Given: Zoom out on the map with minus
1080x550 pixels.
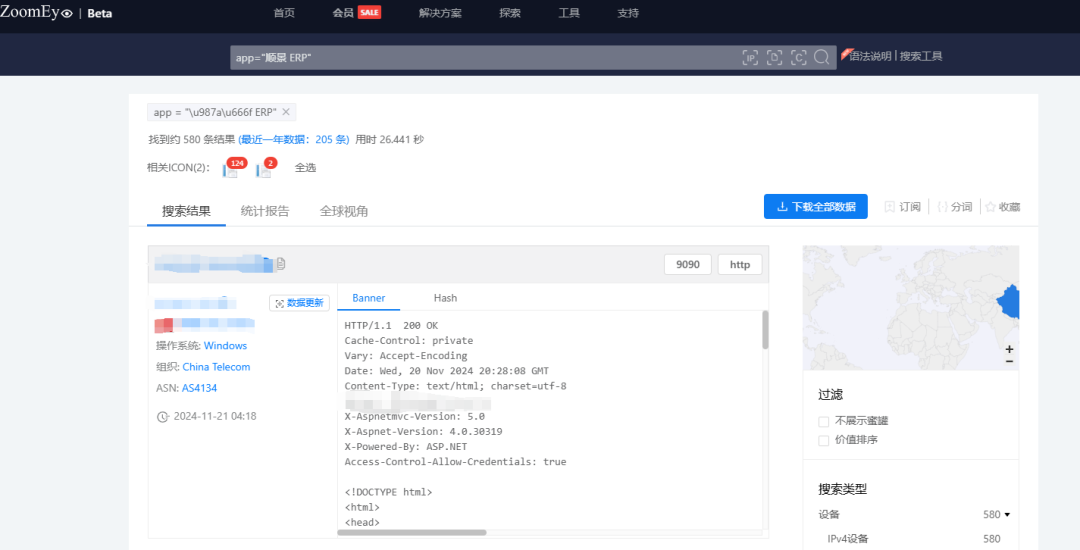Looking at the screenshot, I should pos(1009,361).
